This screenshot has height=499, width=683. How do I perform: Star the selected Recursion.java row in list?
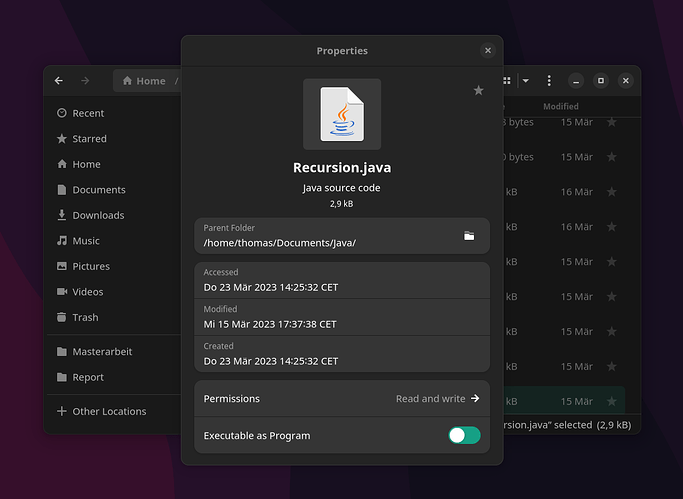[x=612, y=401]
